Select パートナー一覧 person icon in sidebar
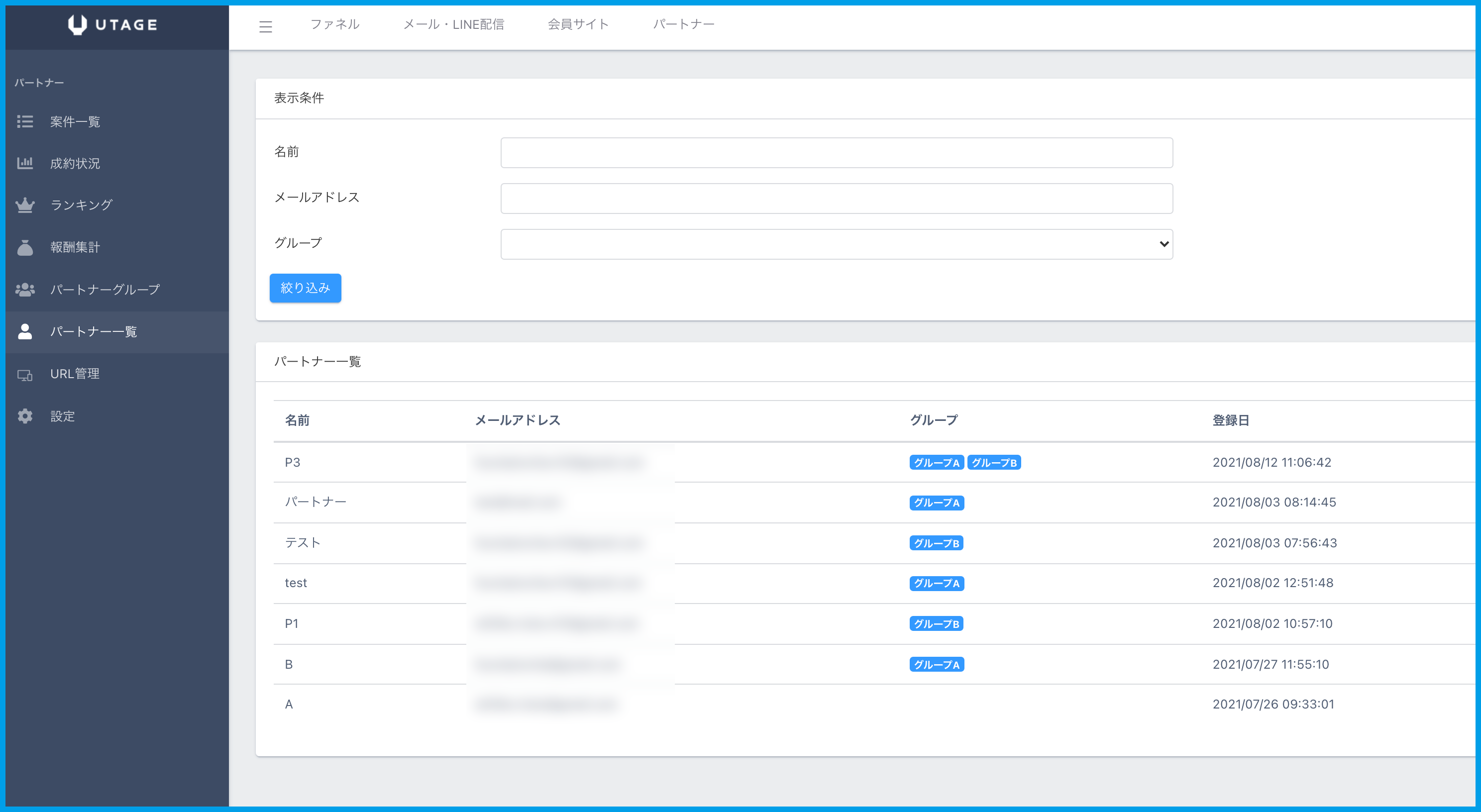The height and width of the screenshot is (812, 1481). [25, 331]
